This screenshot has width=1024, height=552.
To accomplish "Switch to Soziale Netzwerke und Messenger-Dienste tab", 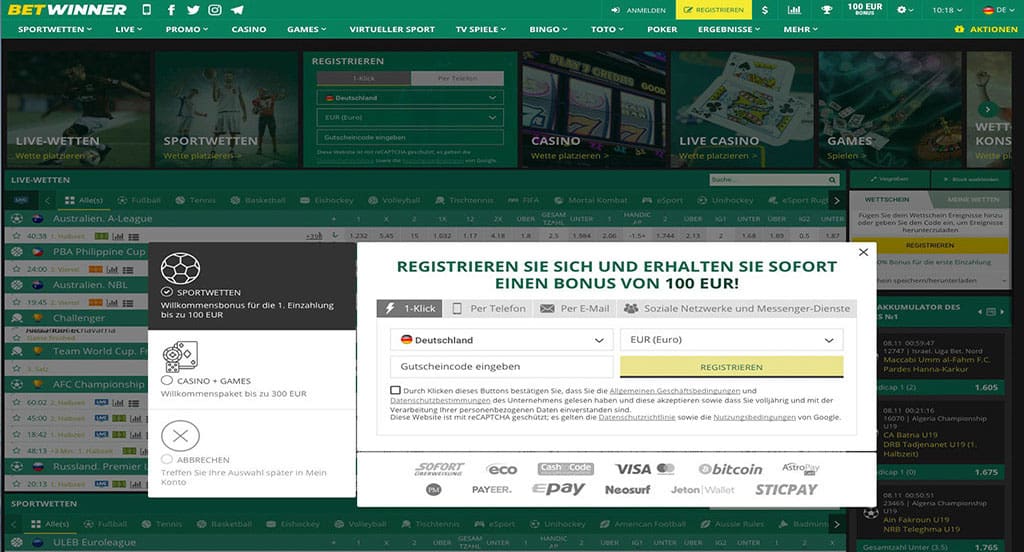I will pos(736,308).
